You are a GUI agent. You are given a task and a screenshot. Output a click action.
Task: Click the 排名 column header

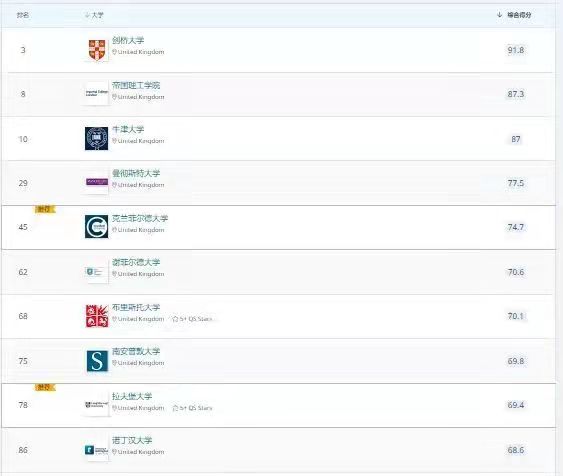23,15
